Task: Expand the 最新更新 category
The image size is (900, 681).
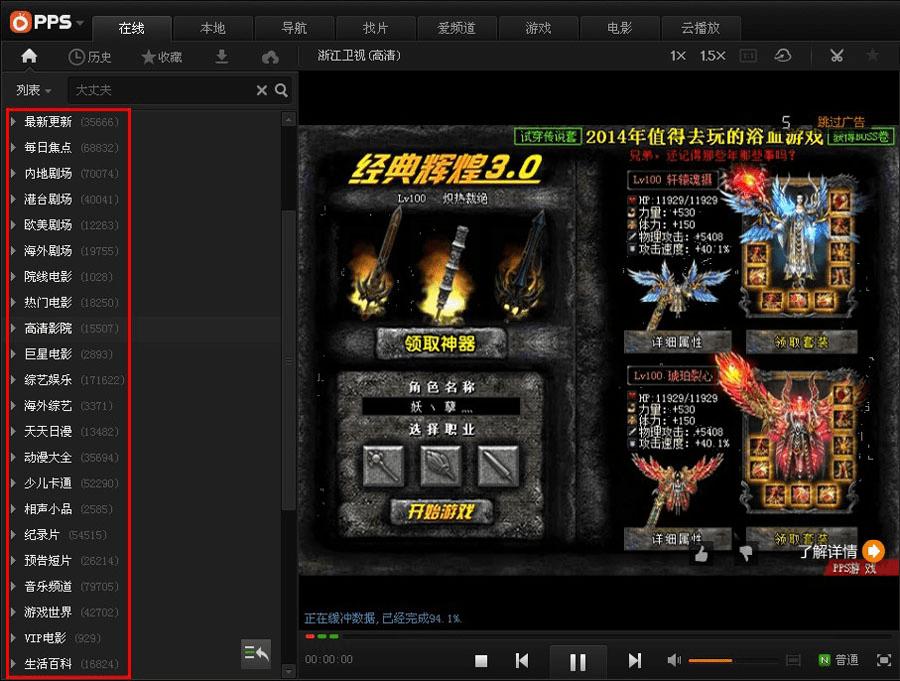Action: tap(13, 122)
